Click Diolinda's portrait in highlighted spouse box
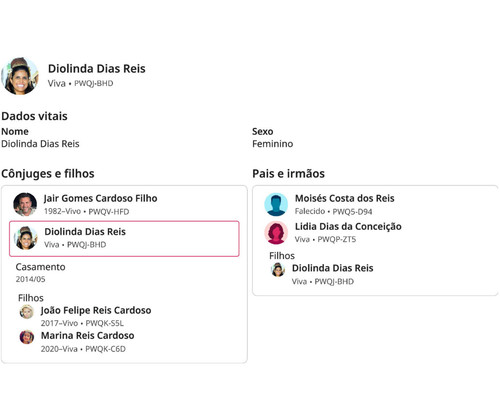This screenshot has height=419, width=500. click(x=26, y=238)
